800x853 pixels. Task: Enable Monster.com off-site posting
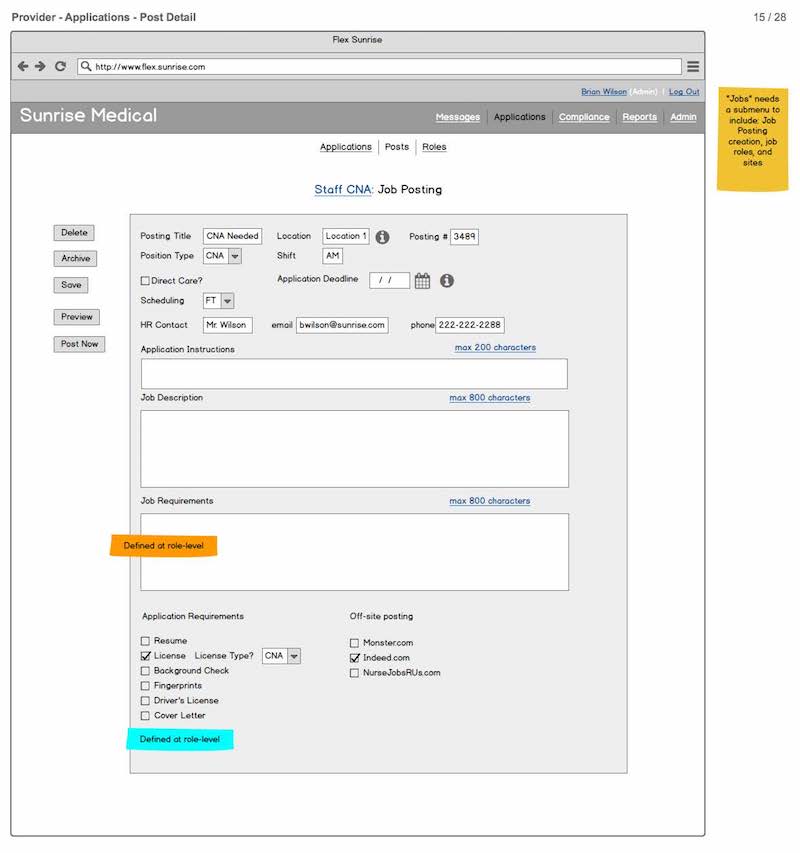354,643
